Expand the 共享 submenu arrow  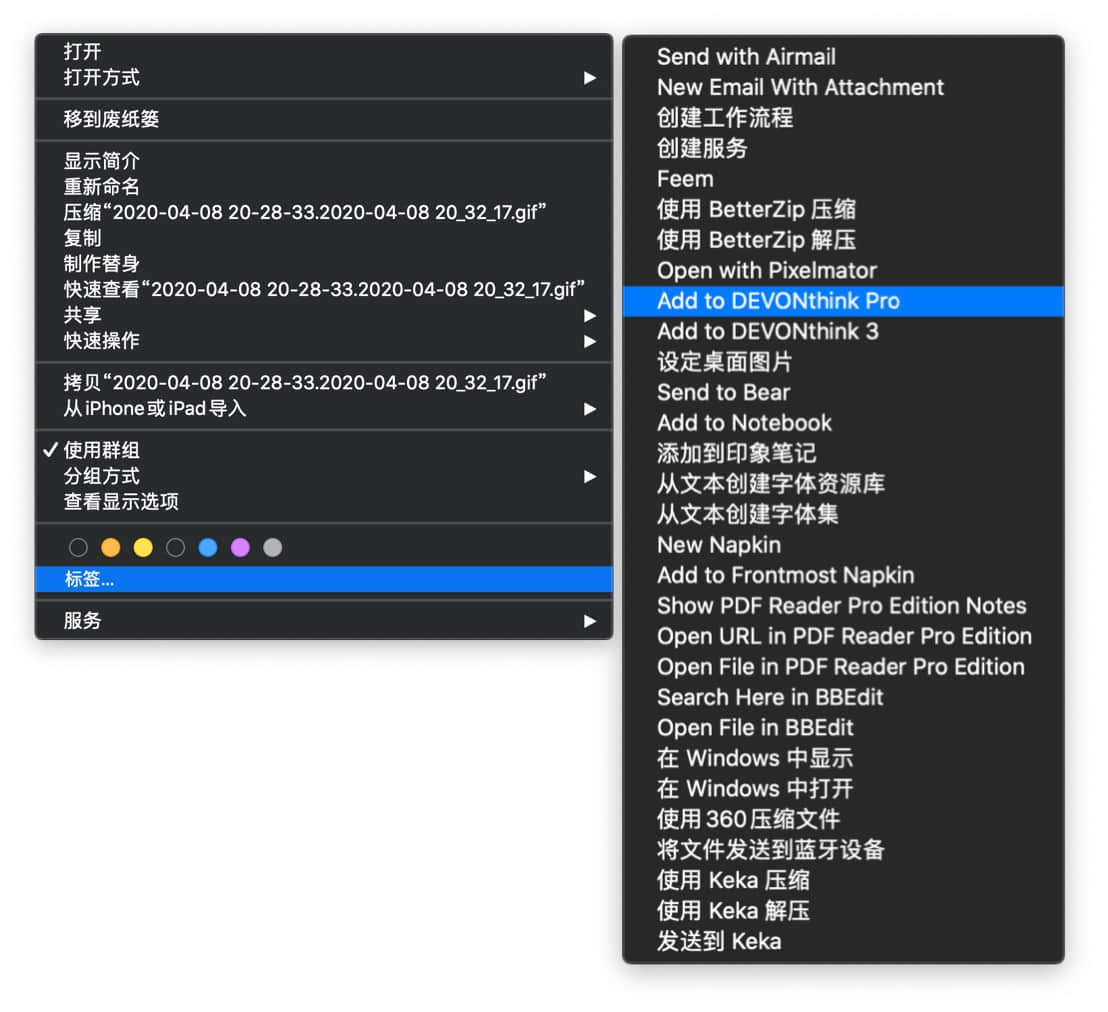click(x=589, y=315)
